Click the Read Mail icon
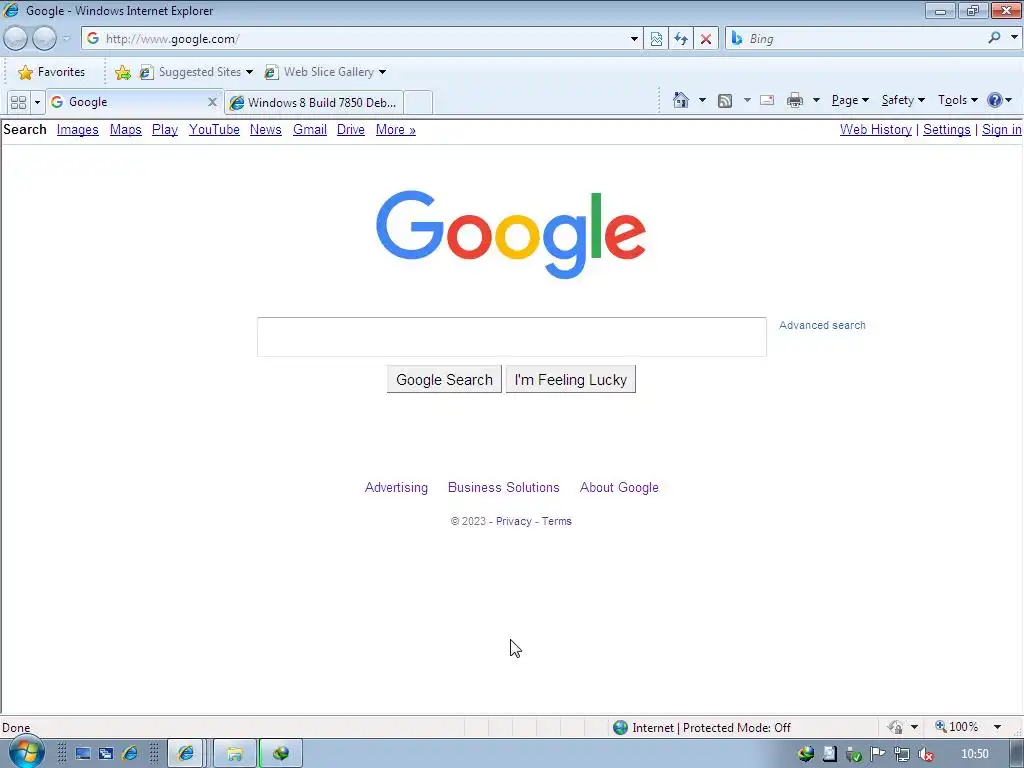 pos(767,100)
